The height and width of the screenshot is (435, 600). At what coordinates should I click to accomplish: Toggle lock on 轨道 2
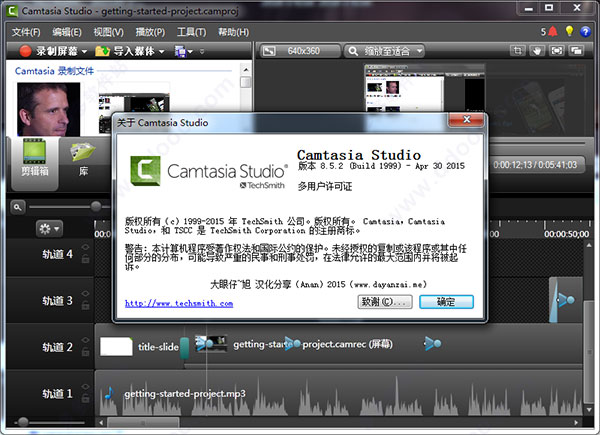(85, 352)
